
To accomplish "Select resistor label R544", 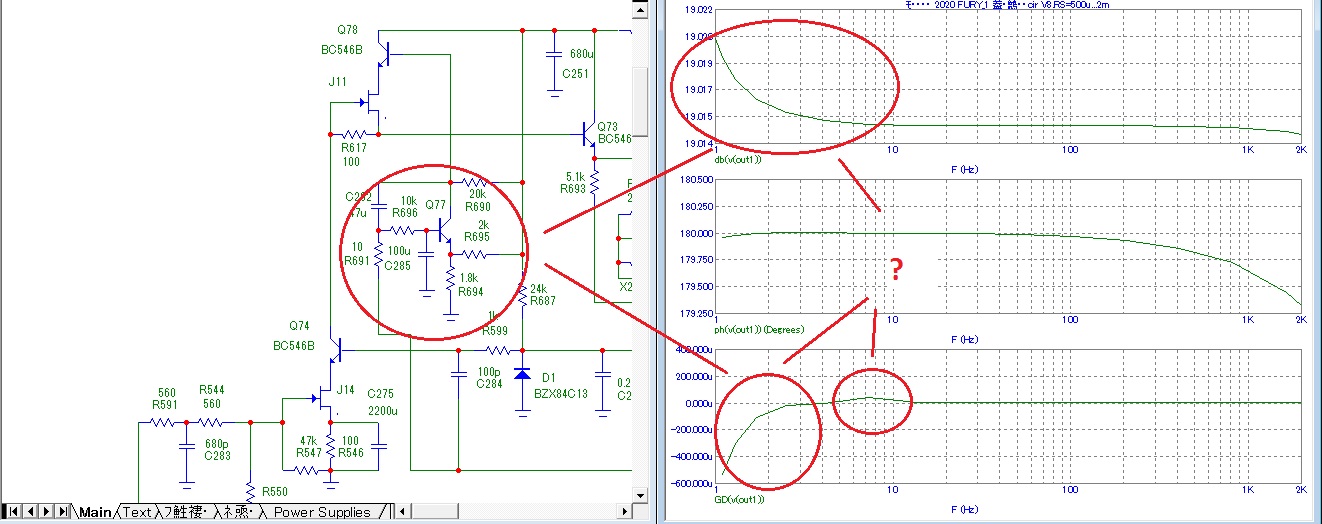I will (x=210, y=392).
